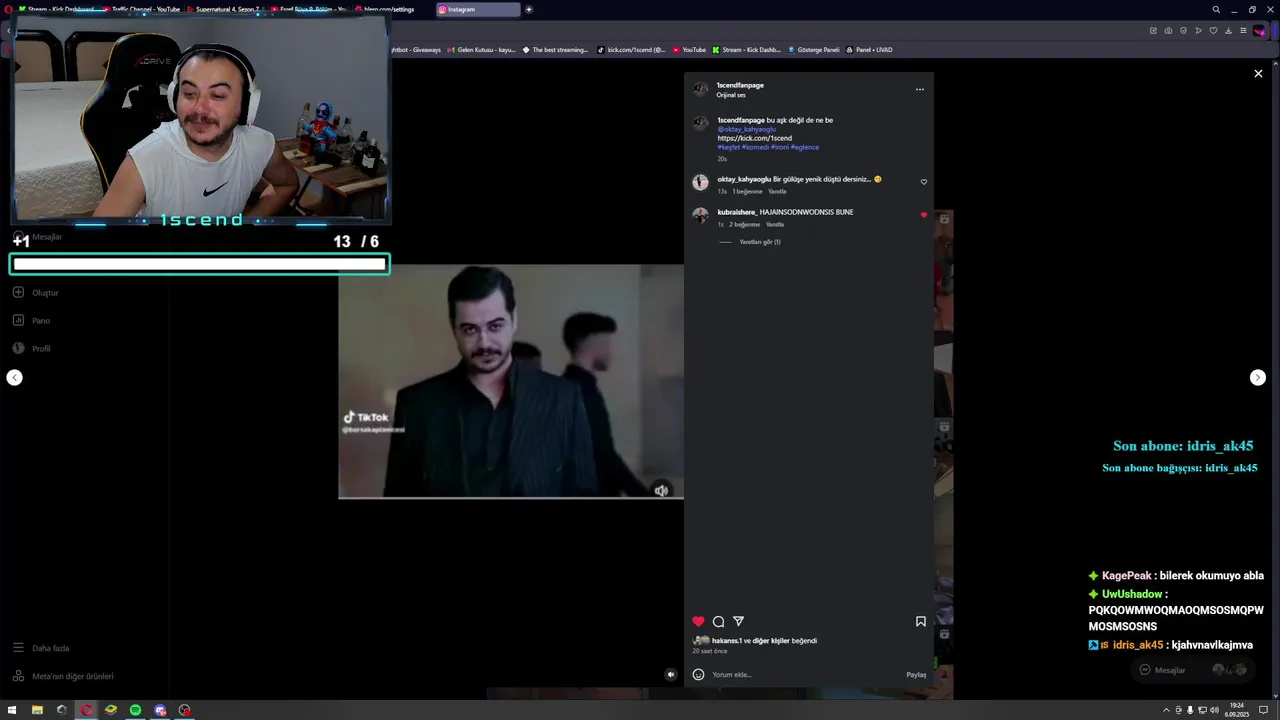Reply to kubraishere_'s comment with Yanıtla

point(775,224)
